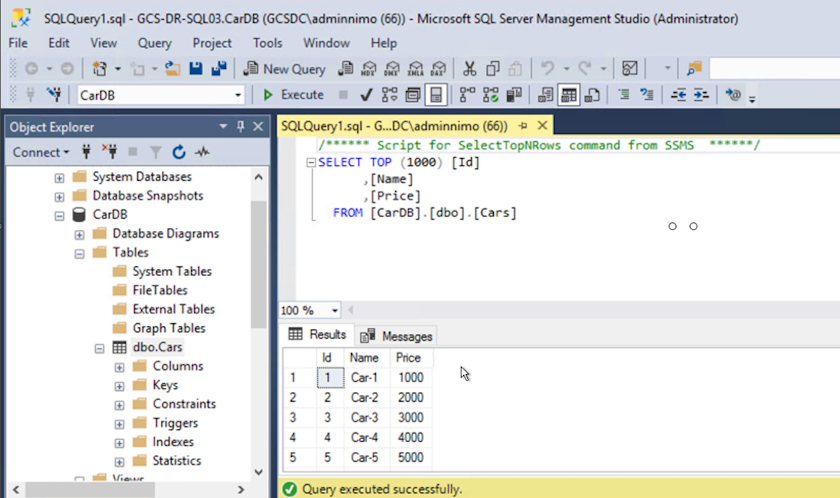Select the Car-3 cell in results
Image resolution: width=840 pixels, height=498 pixels.
click(364, 416)
